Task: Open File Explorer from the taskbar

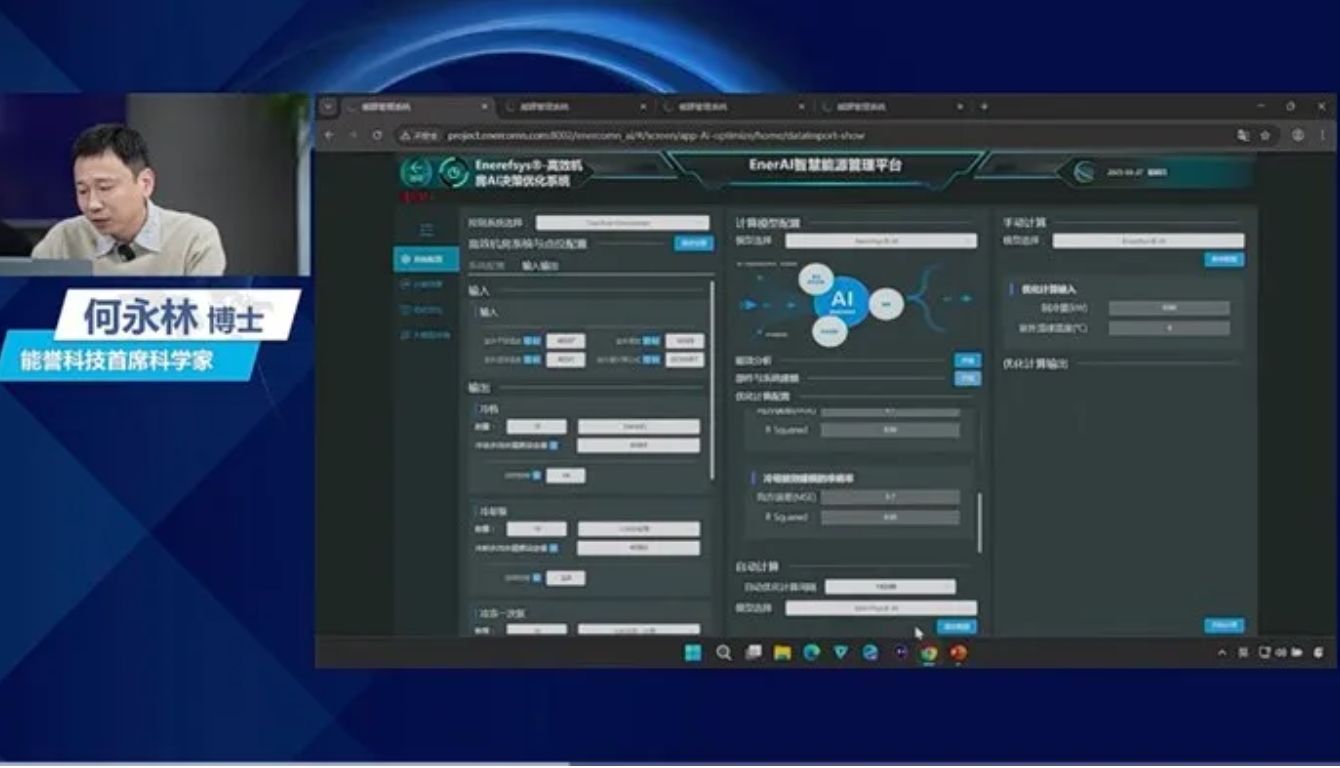Action: 782,653
